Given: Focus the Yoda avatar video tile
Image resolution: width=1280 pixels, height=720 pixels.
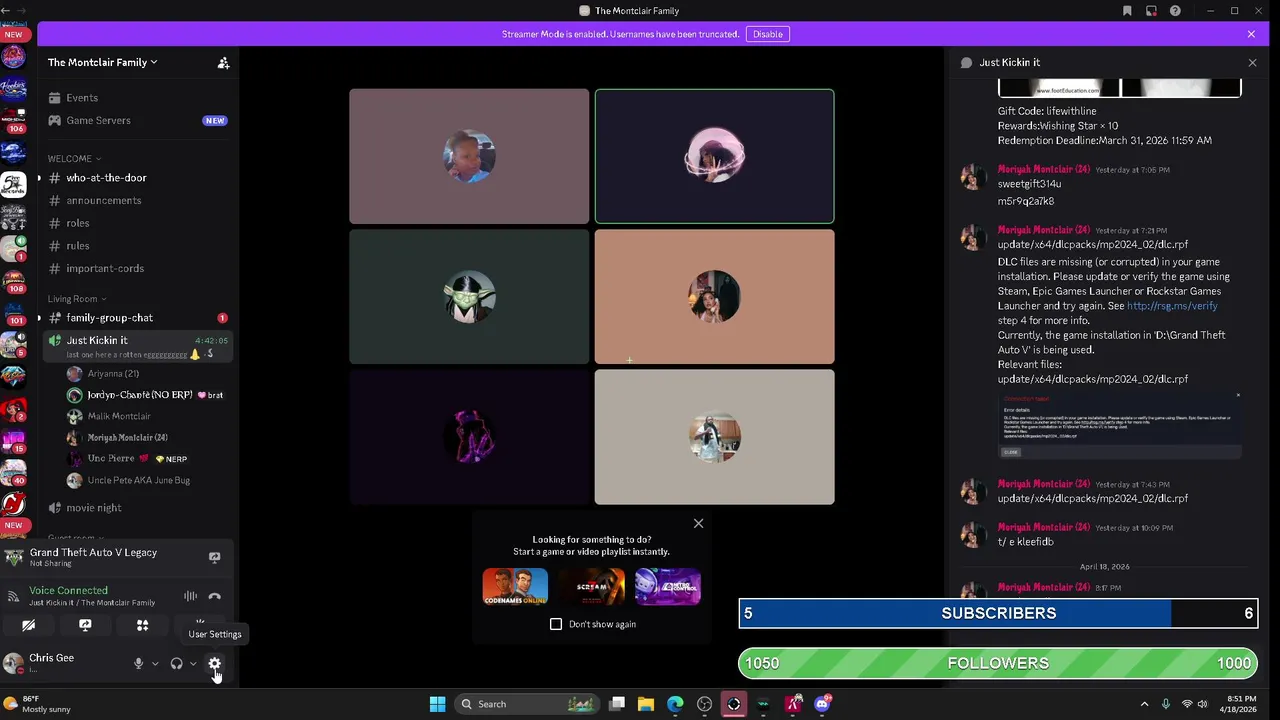Looking at the screenshot, I should [x=469, y=297].
